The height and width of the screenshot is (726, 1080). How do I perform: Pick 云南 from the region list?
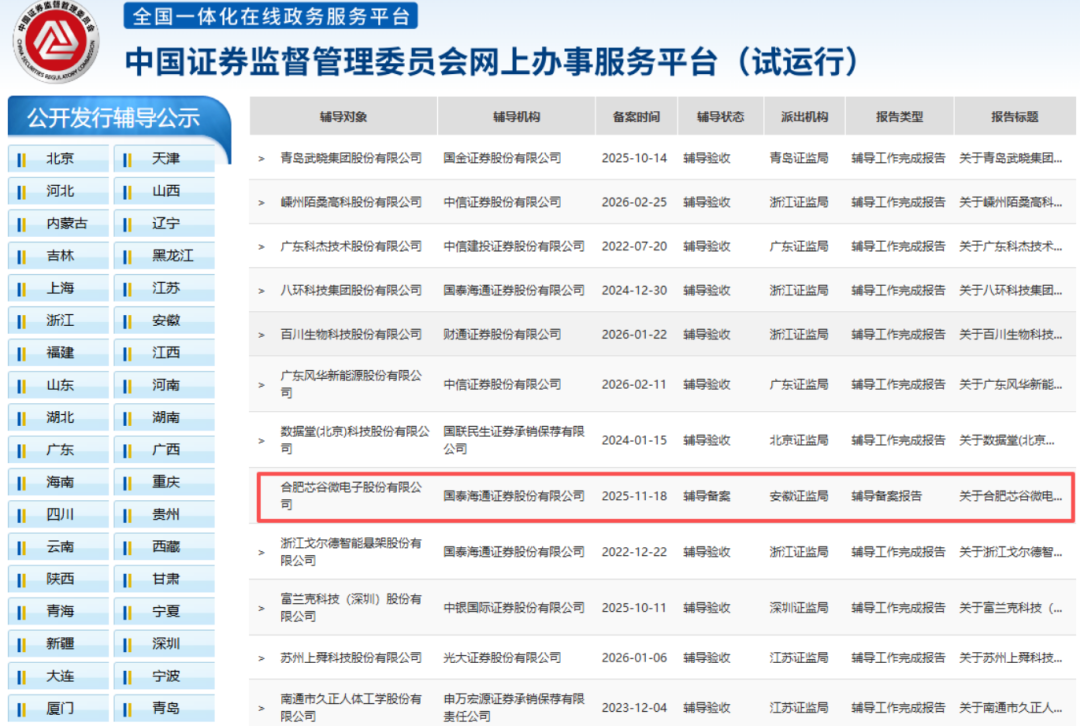(59, 547)
